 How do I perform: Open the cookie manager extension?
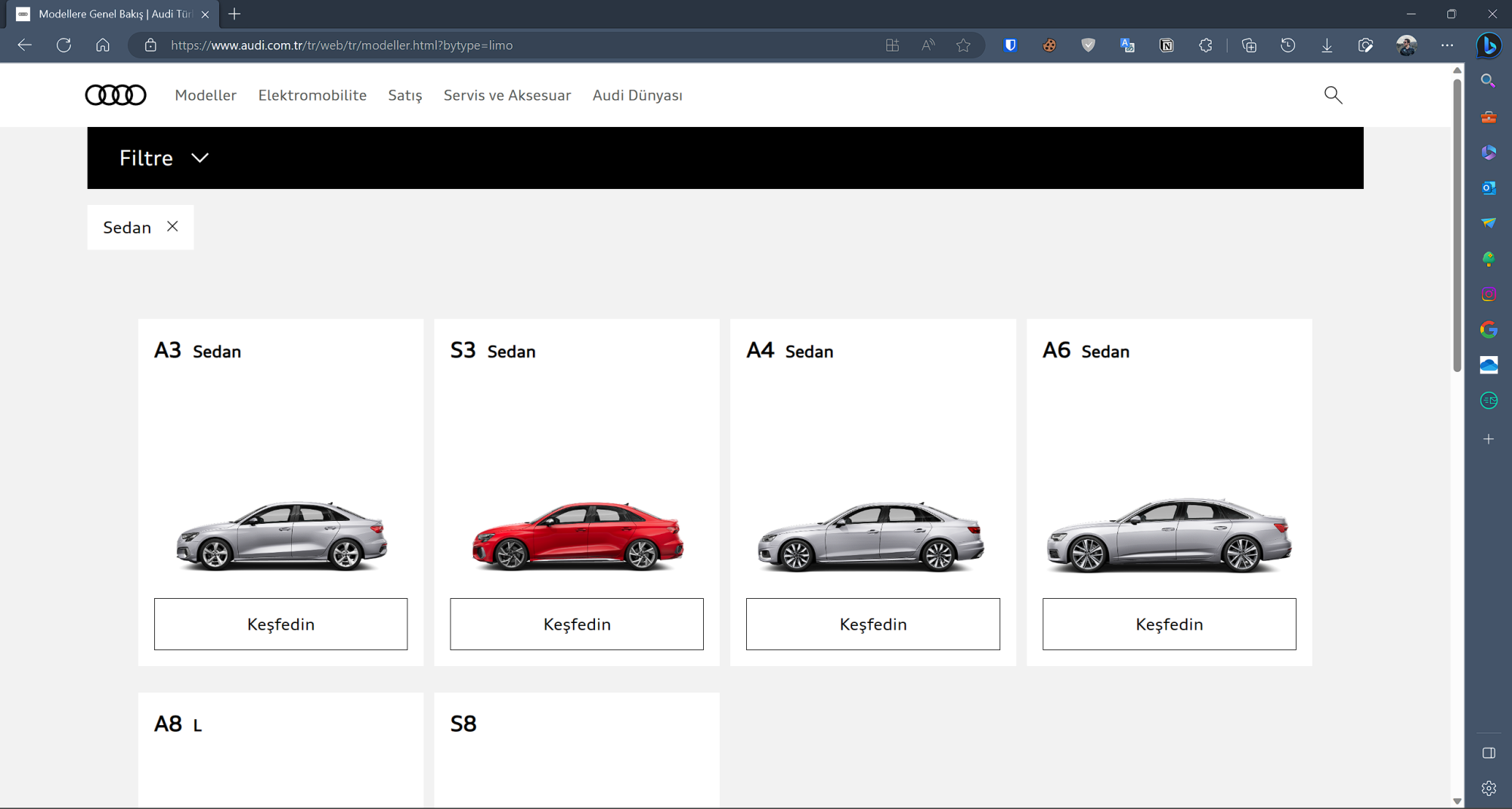point(1049,45)
